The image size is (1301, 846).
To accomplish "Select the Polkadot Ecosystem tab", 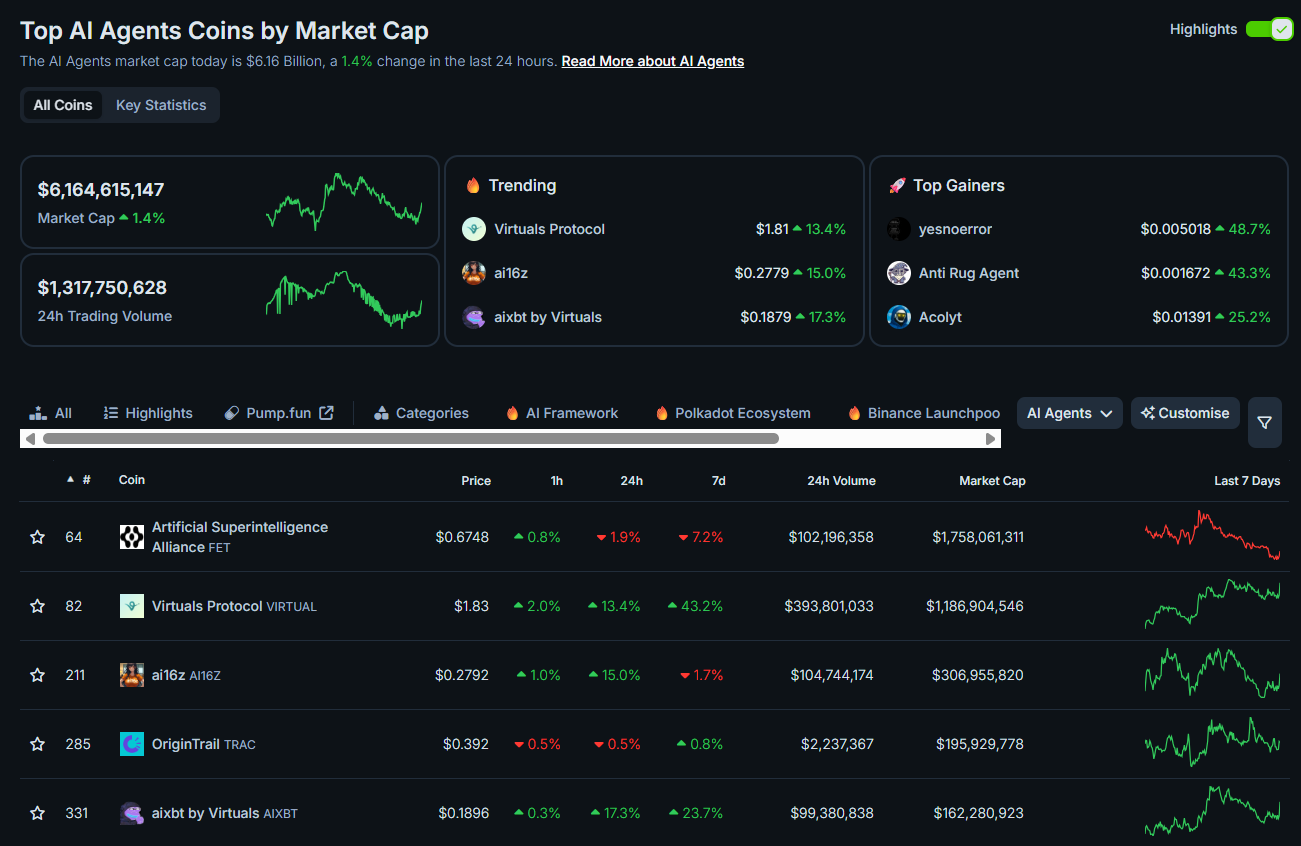I will [x=733, y=413].
